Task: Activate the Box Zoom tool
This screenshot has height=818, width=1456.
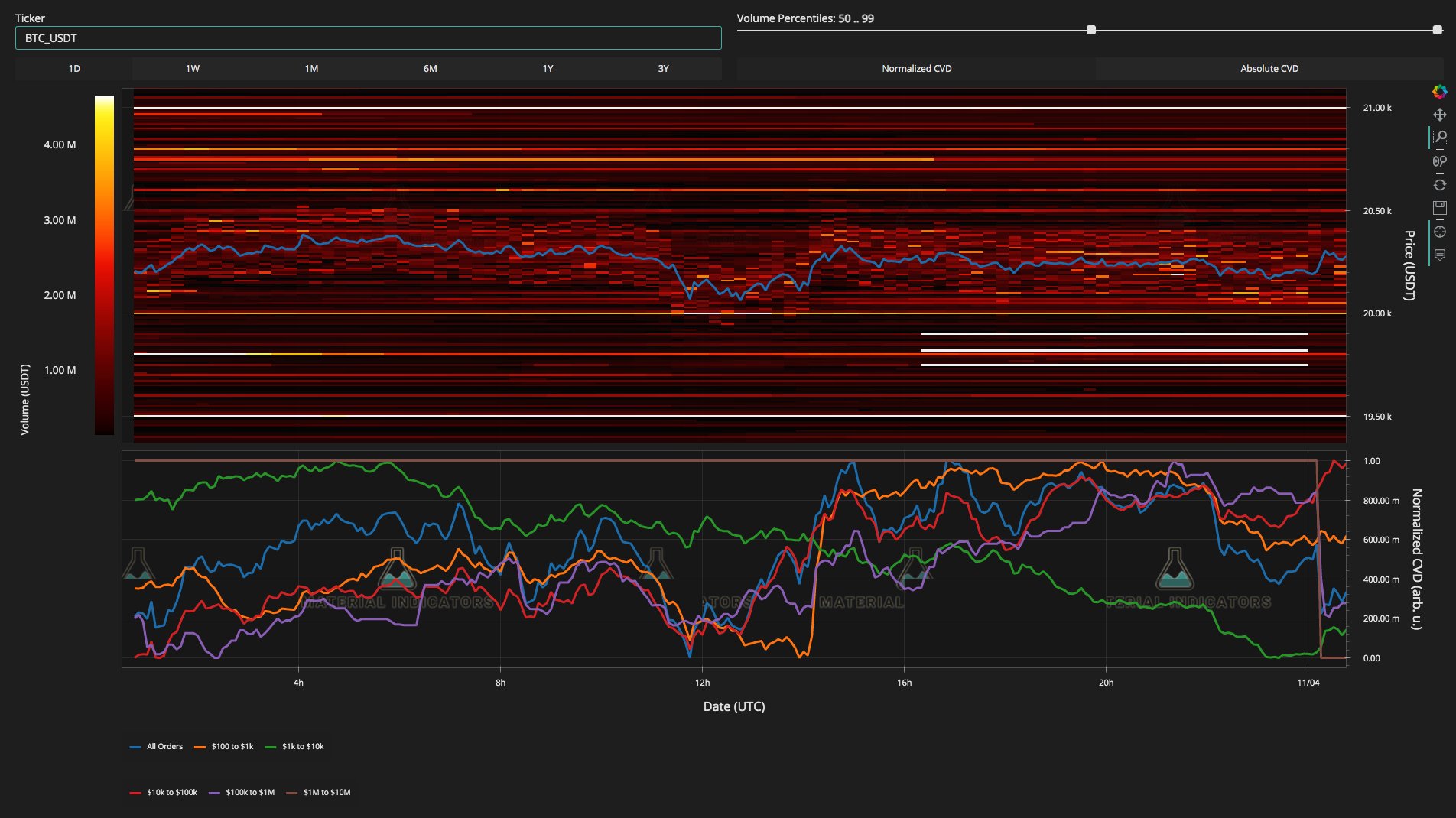Action: click(1439, 138)
